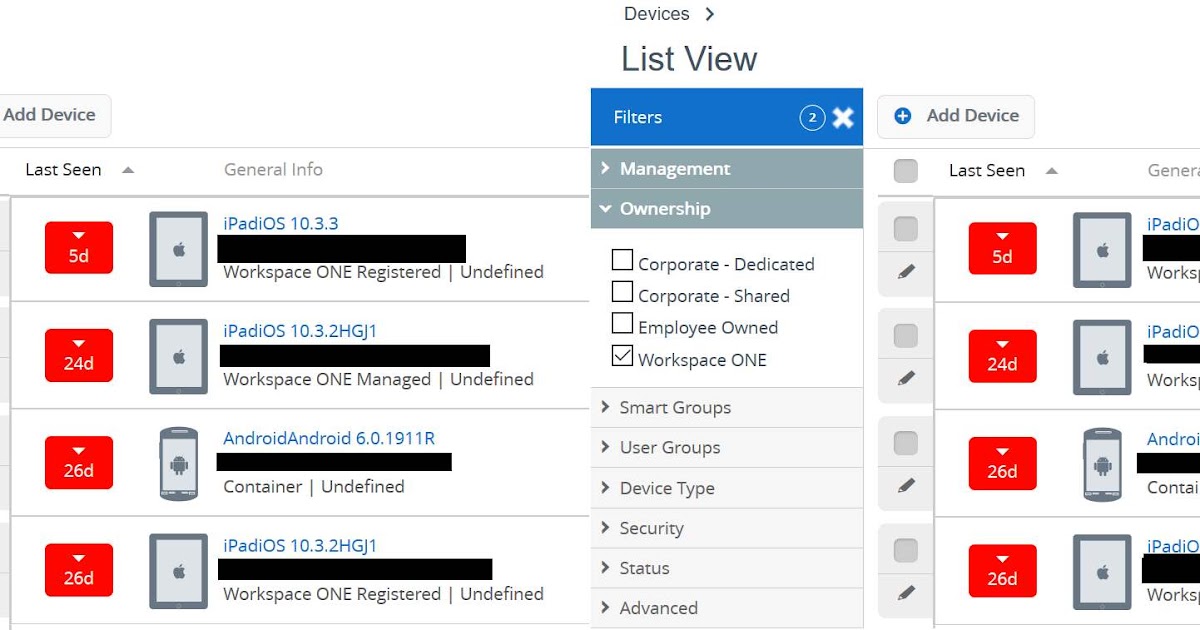Click the iPad icon in bottom right 26d row
Screen dimensions: 1200x630
tap(1103, 572)
